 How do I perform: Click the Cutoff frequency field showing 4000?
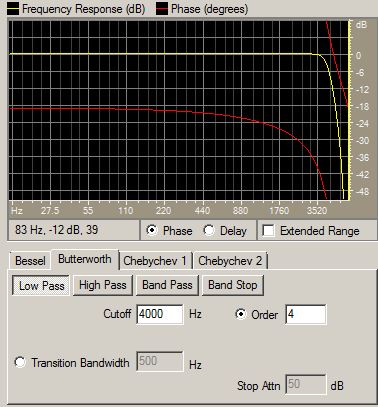coord(160,314)
